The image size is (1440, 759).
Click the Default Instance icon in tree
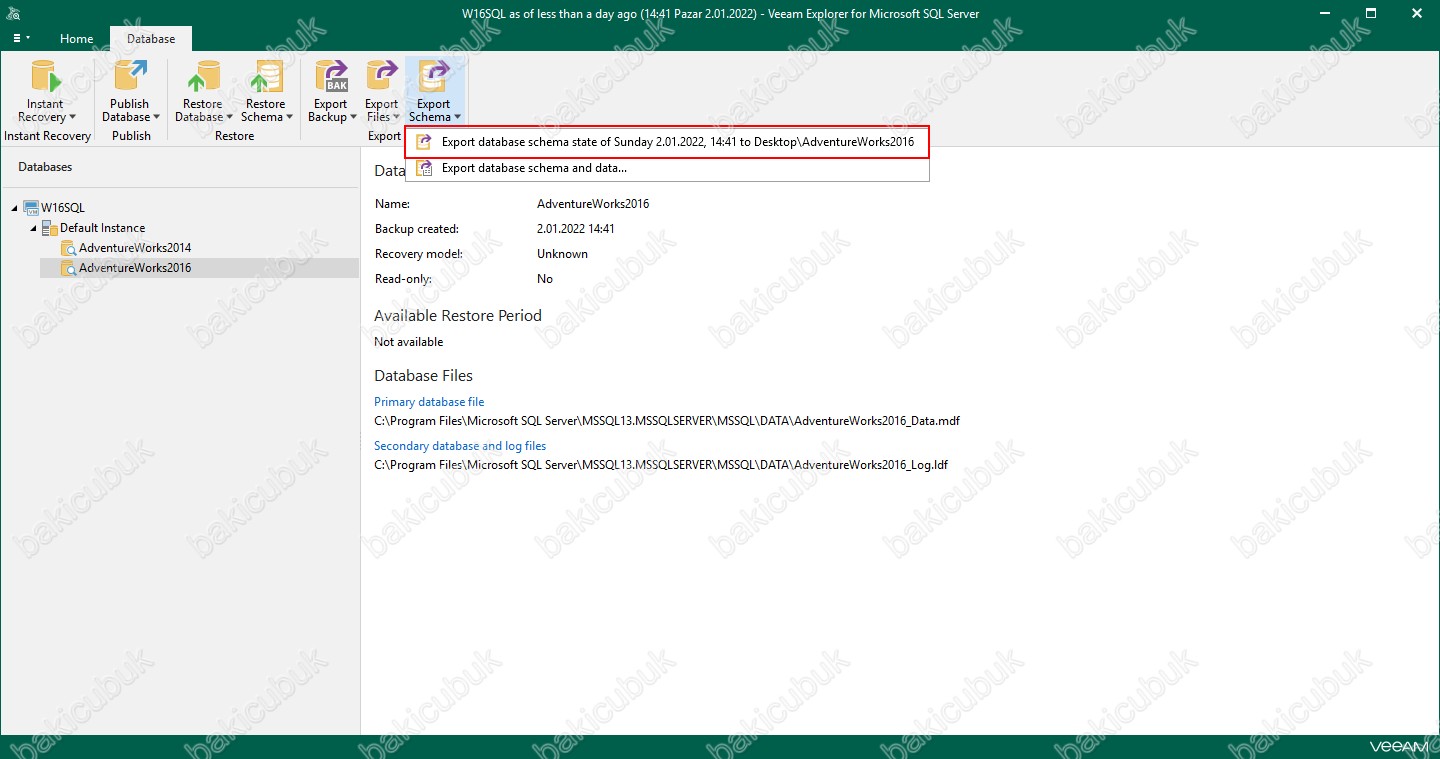(x=50, y=228)
